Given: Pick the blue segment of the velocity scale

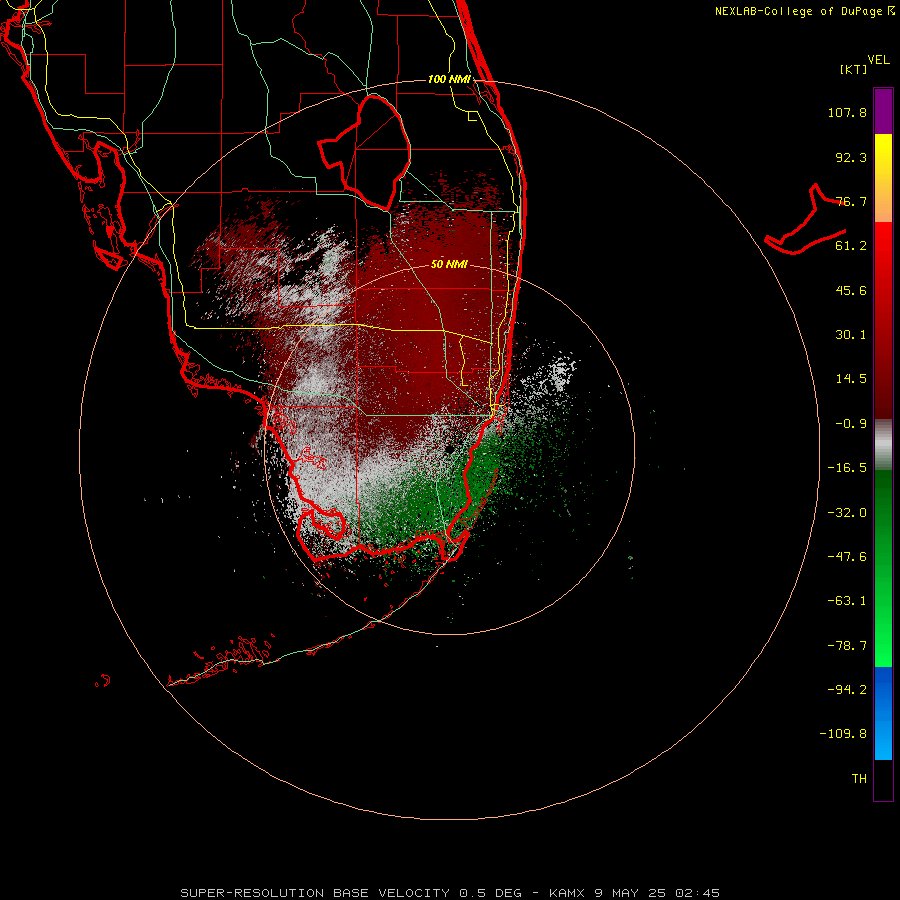Looking at the screenshot, I should tap(883, 713).
